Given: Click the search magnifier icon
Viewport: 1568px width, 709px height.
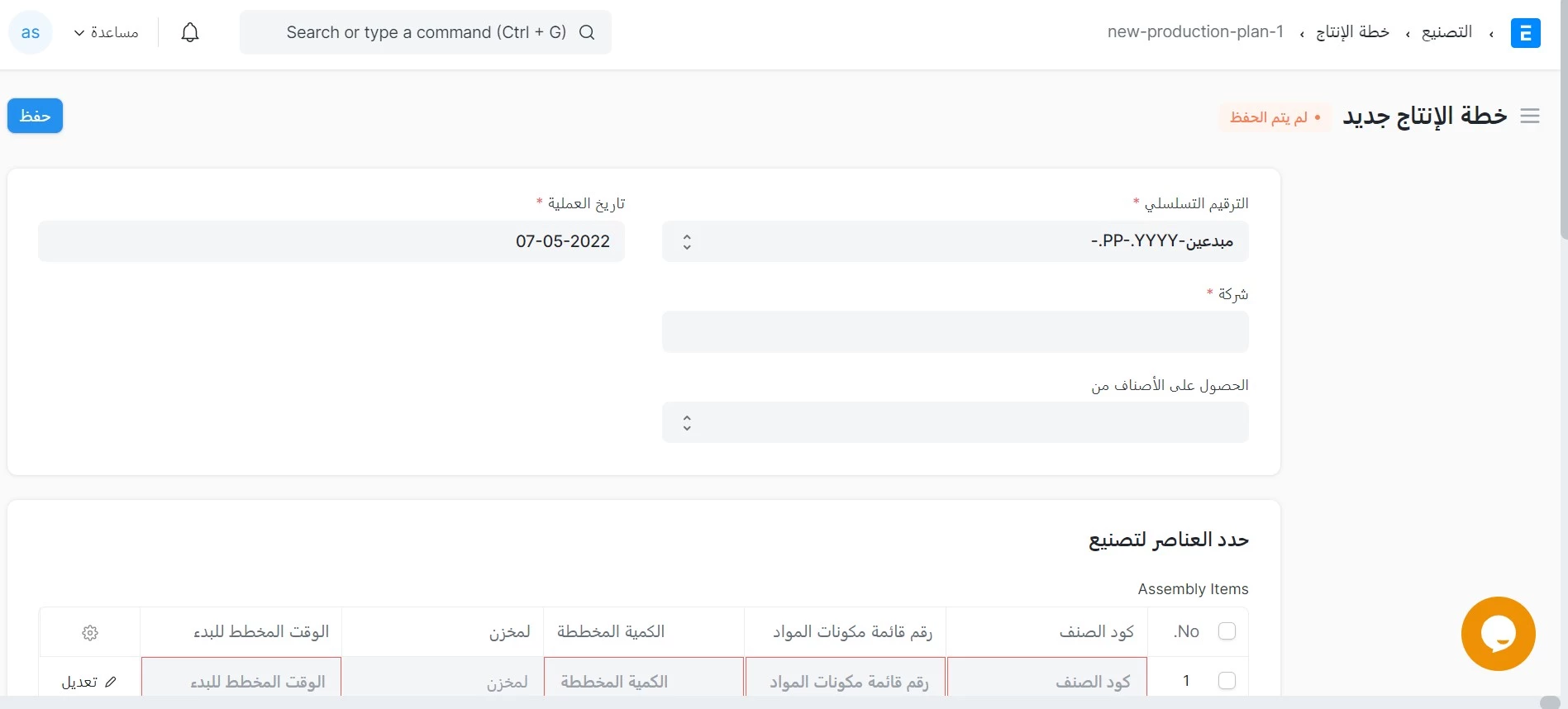Looking at the screenshot, I should click(x=587, y=32).
